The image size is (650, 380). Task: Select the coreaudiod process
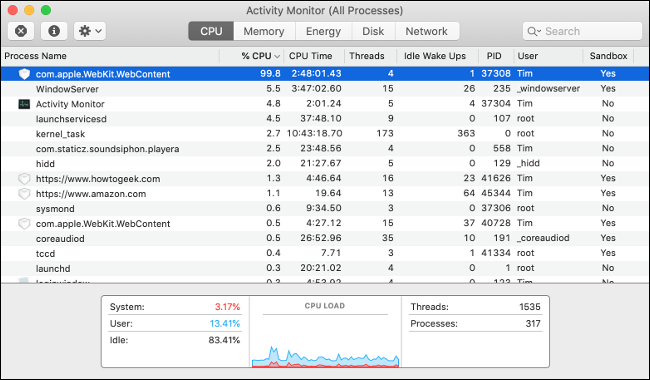(60, 239)
